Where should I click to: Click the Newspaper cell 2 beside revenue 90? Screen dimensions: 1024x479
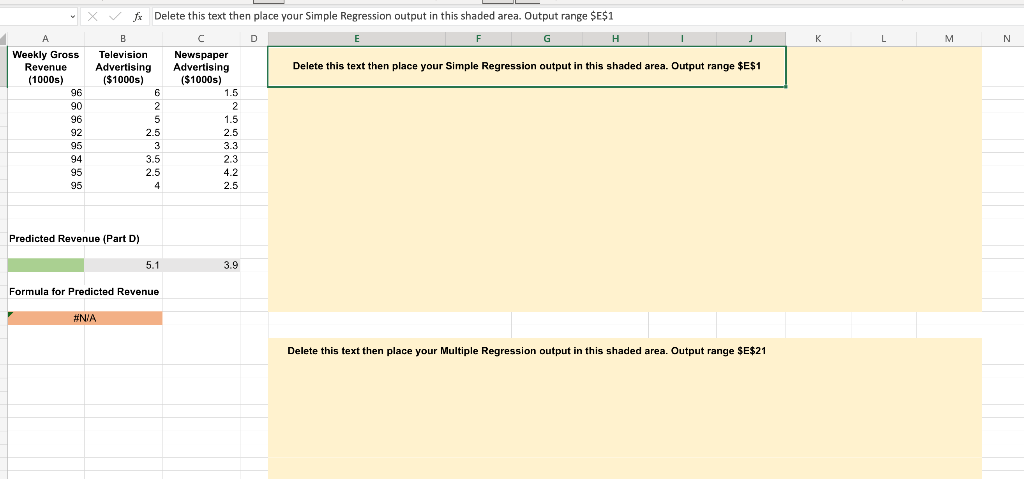point(201,107)
